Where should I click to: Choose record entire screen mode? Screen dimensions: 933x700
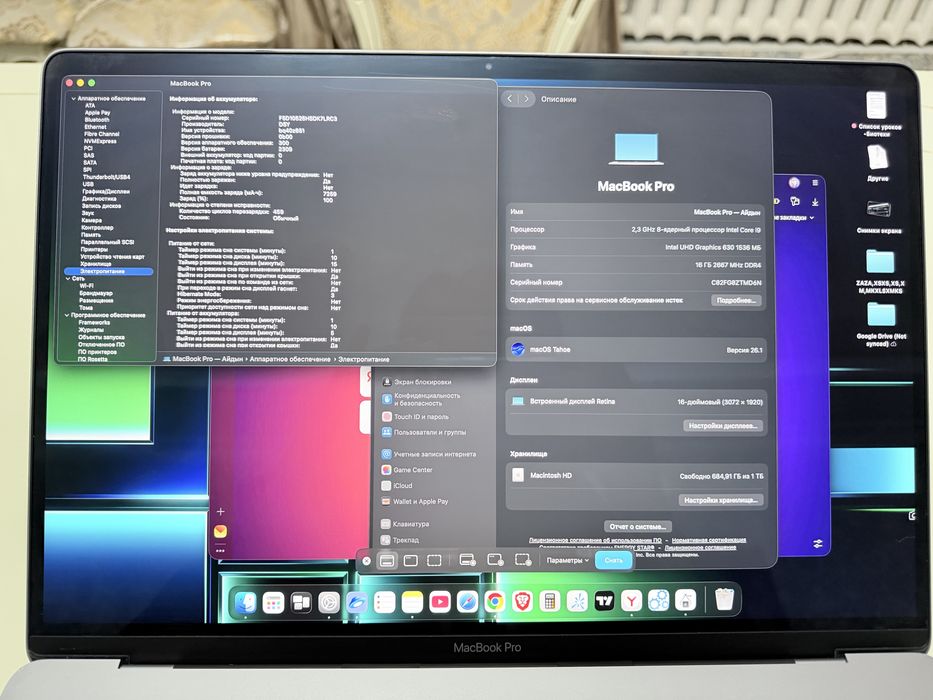pyautogui.click(x=468, y=560)
